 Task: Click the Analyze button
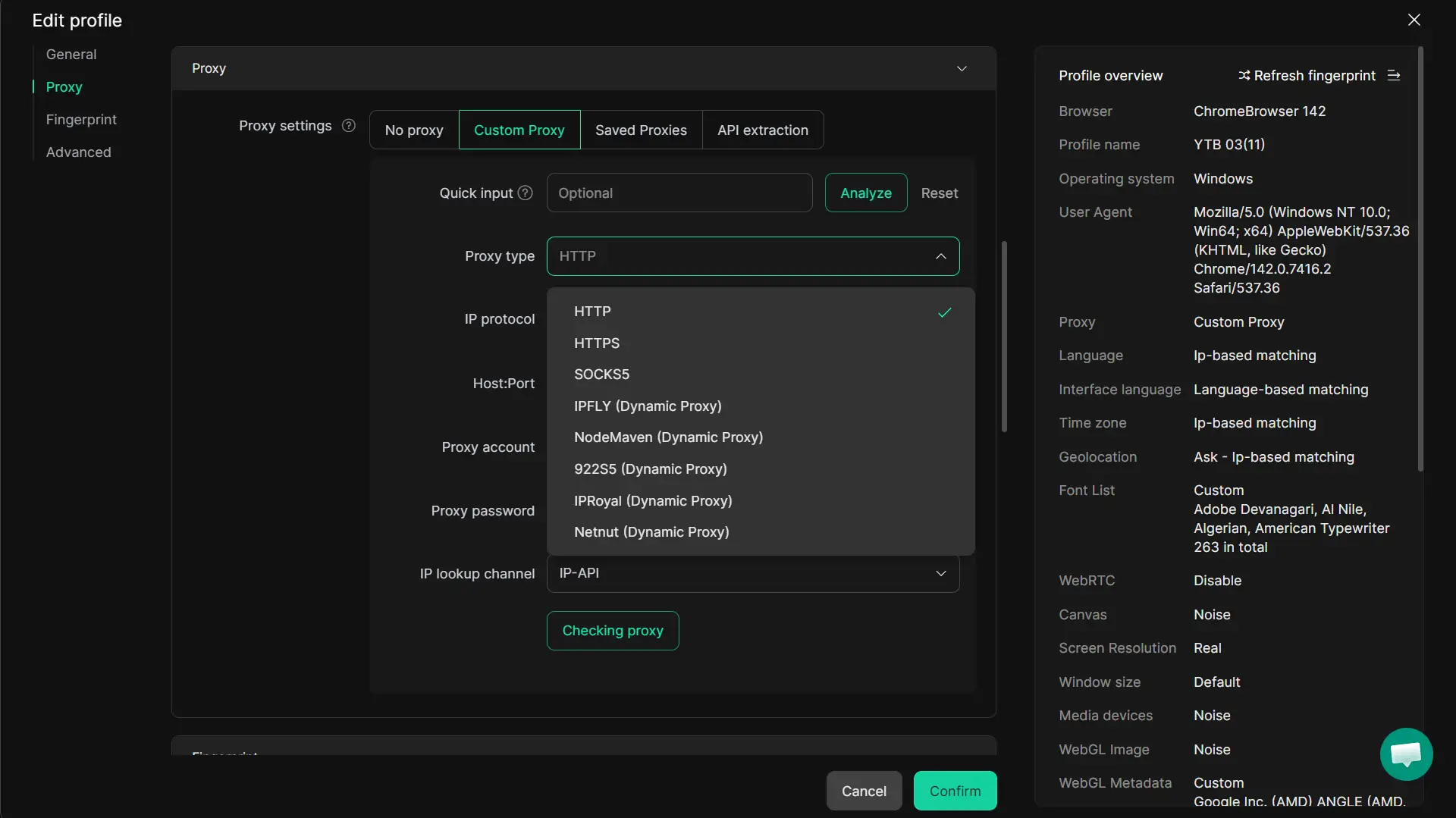(865, 193)
